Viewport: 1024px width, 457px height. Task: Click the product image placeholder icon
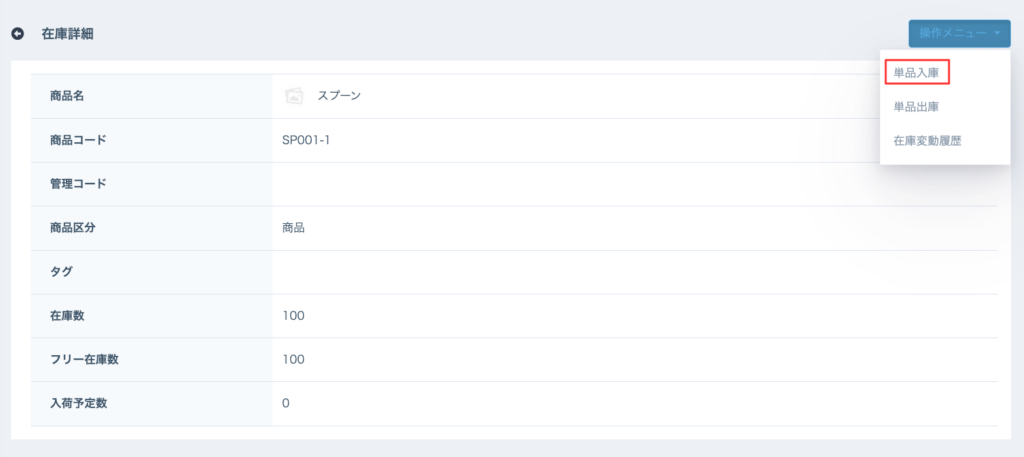[x=294, y=96]
